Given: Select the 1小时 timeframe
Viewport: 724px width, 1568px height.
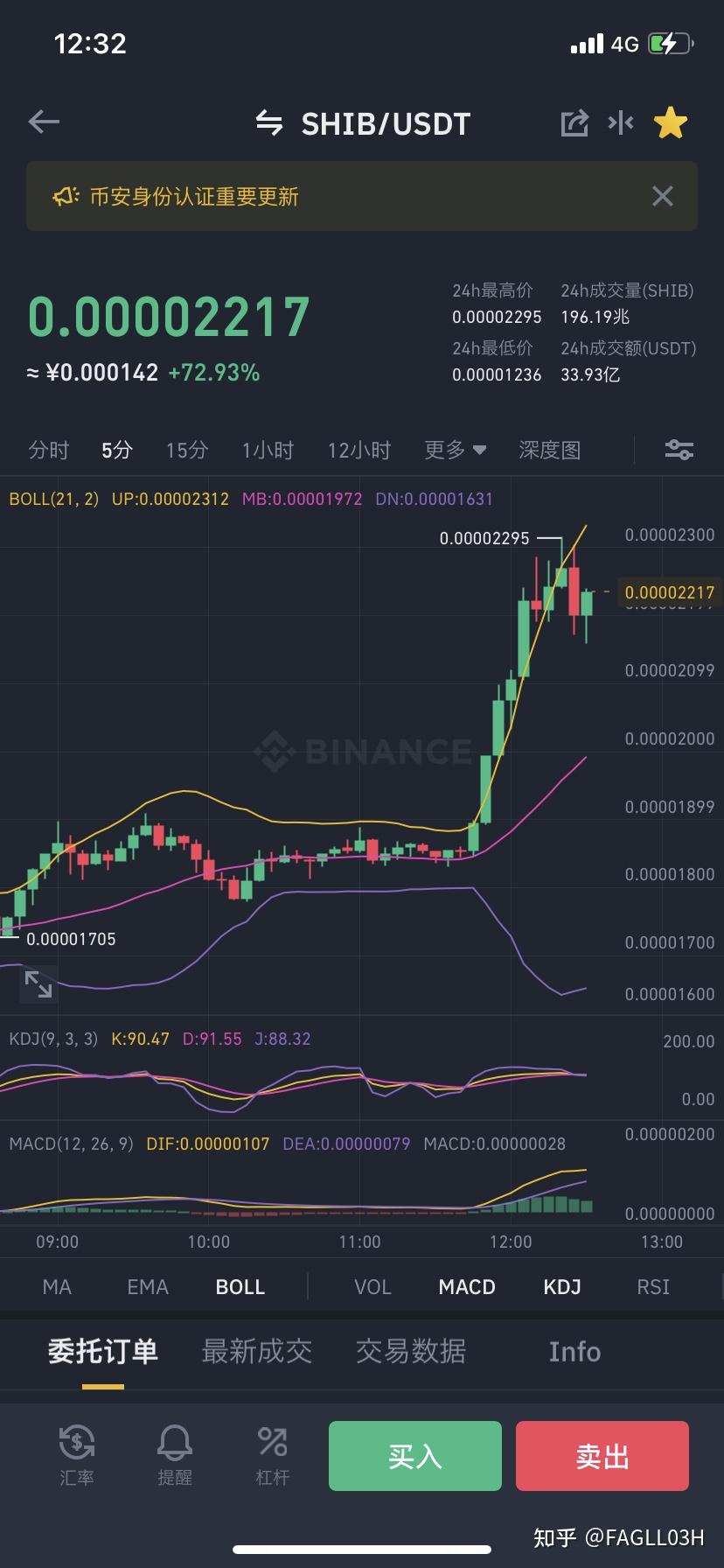Looking at the screenshot, I should pos(268,450).
